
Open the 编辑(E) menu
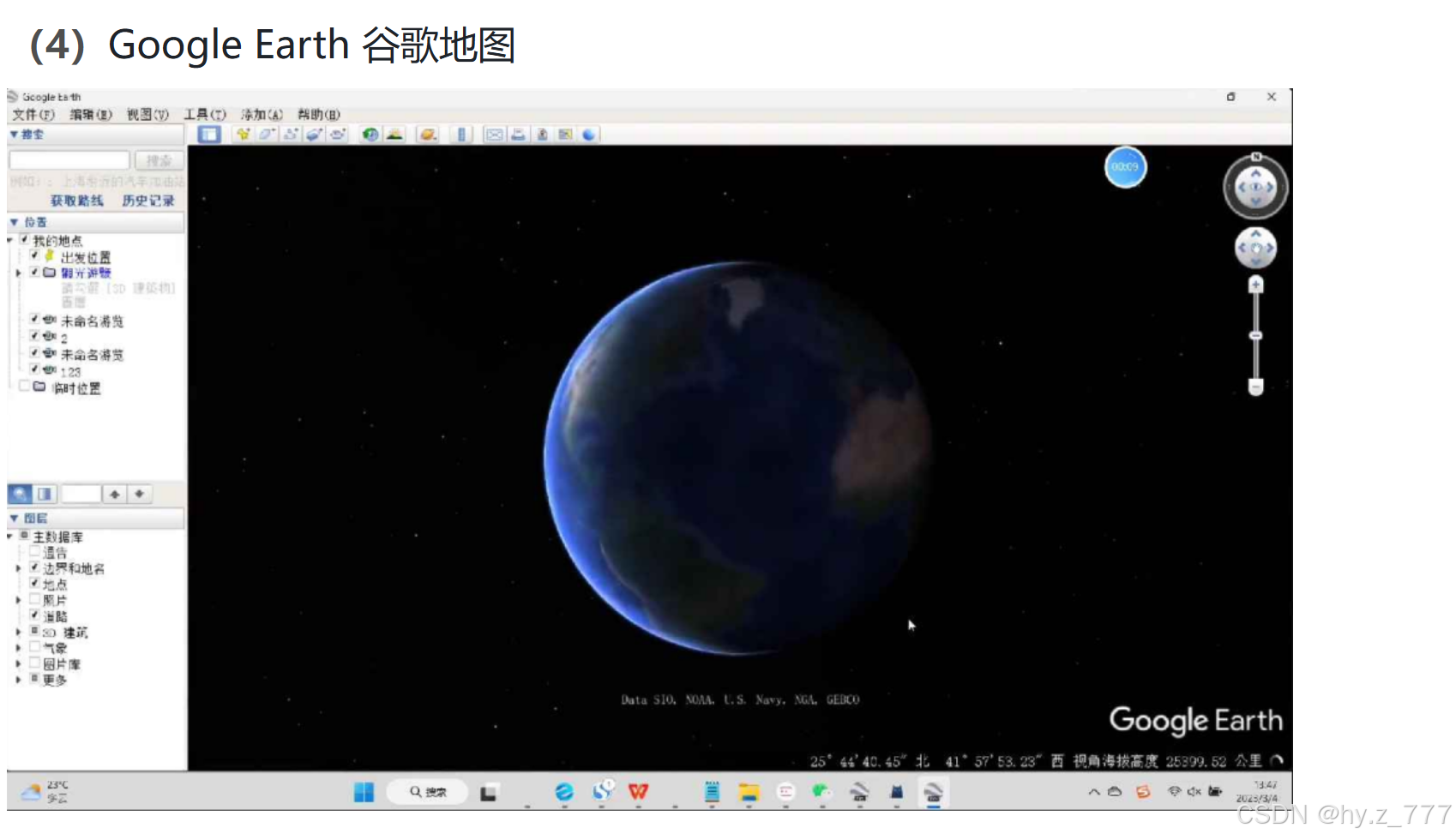91,114
